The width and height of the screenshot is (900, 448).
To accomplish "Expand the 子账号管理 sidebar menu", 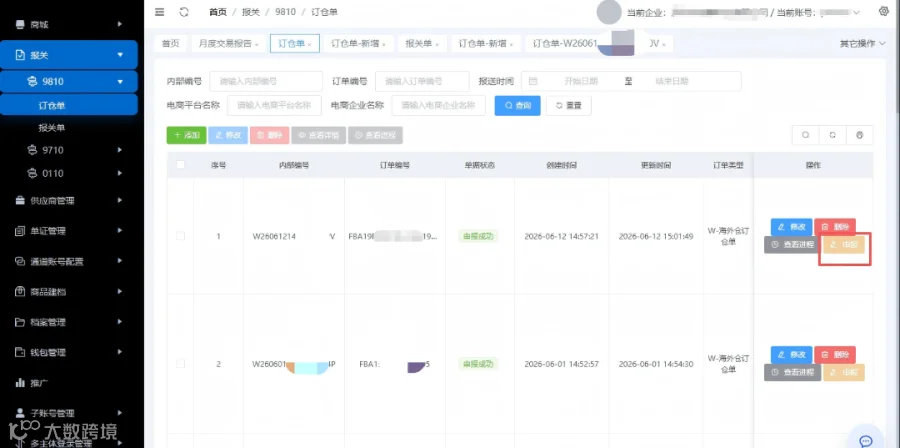I will click(x=69, y=412).
